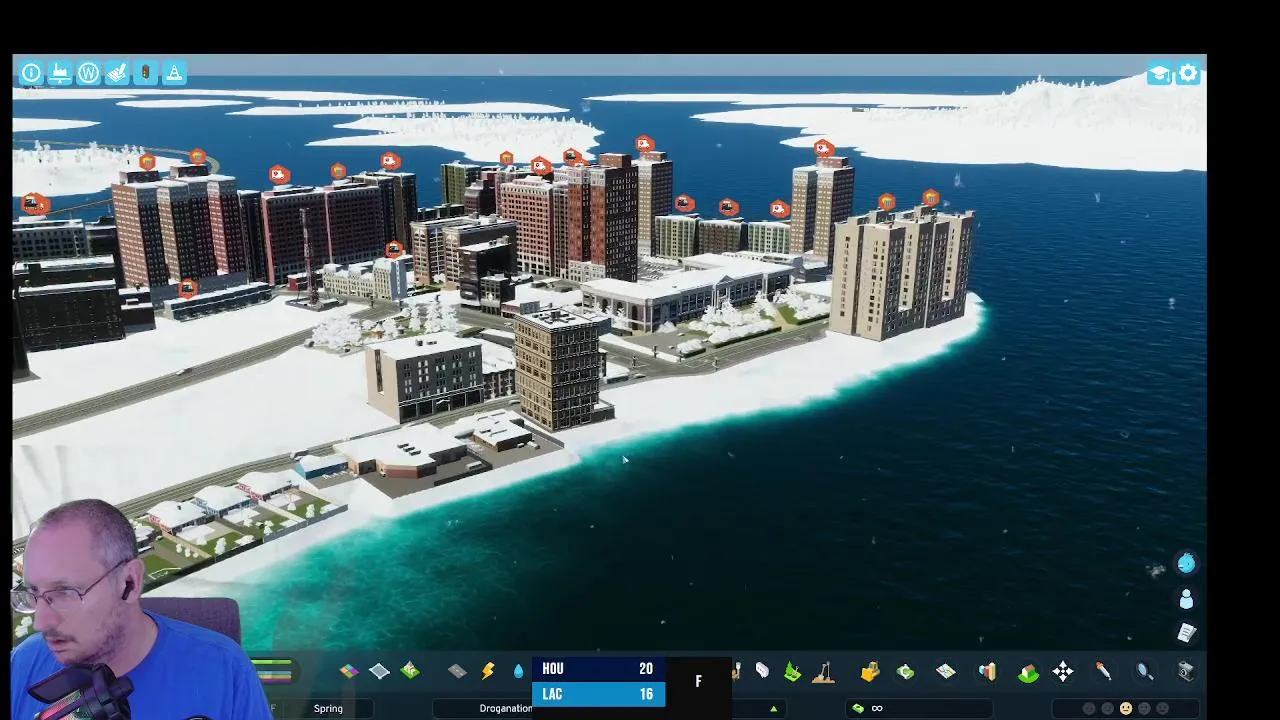Select the zones tool in the bottom toolbar

tap(349, 671)
